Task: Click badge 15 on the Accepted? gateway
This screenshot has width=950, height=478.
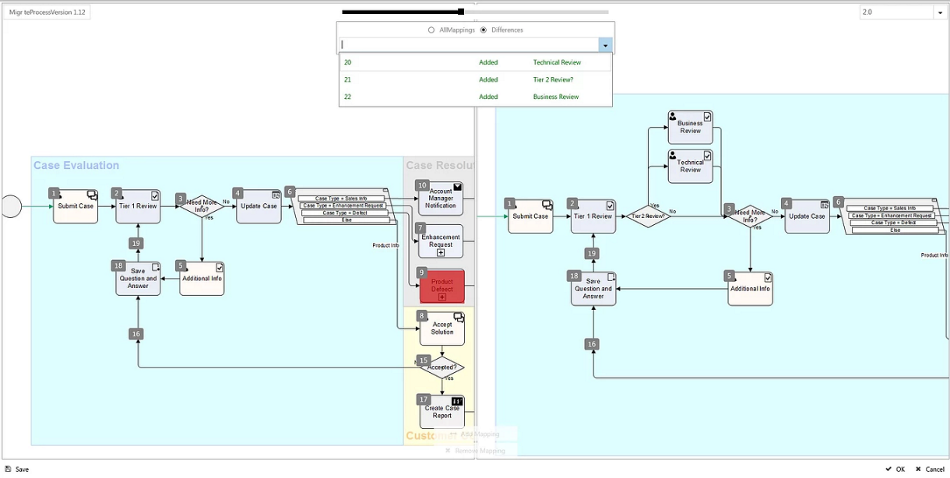Action: [x=424, y=360]
